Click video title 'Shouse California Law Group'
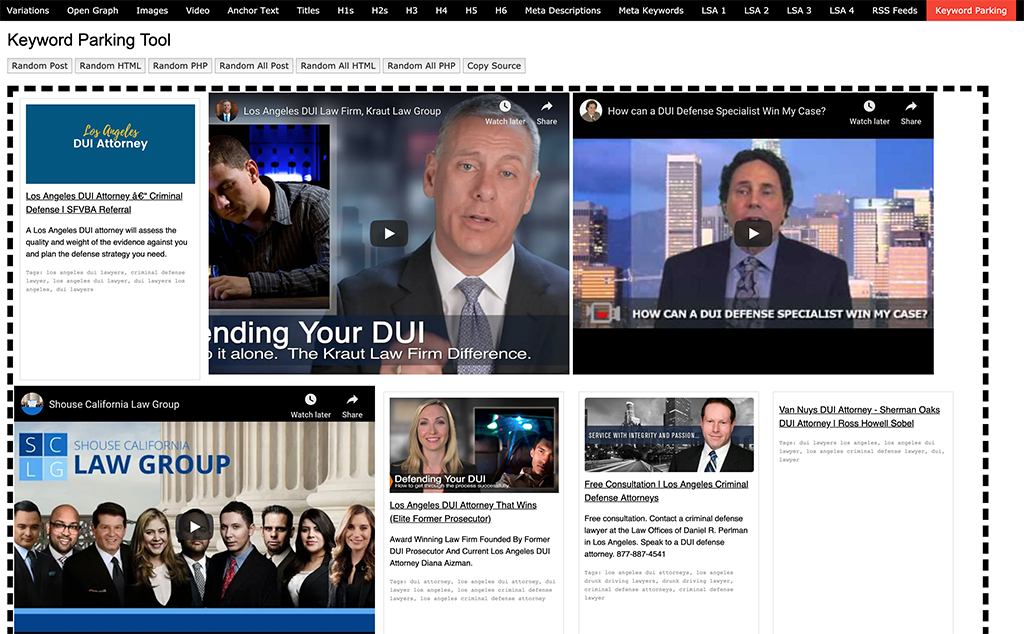Screen dimensions: 1024x634 [x=114, y=404]
